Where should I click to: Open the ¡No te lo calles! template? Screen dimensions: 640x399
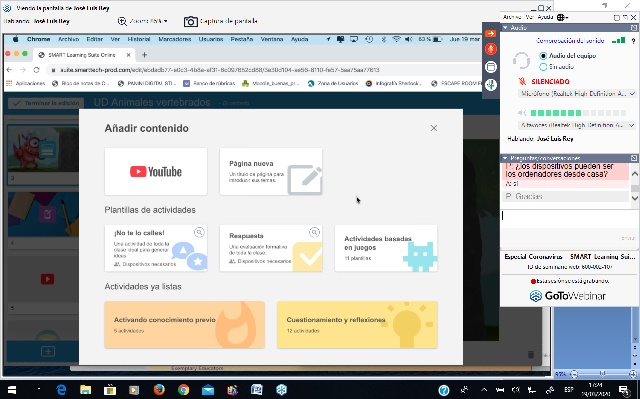156,248
